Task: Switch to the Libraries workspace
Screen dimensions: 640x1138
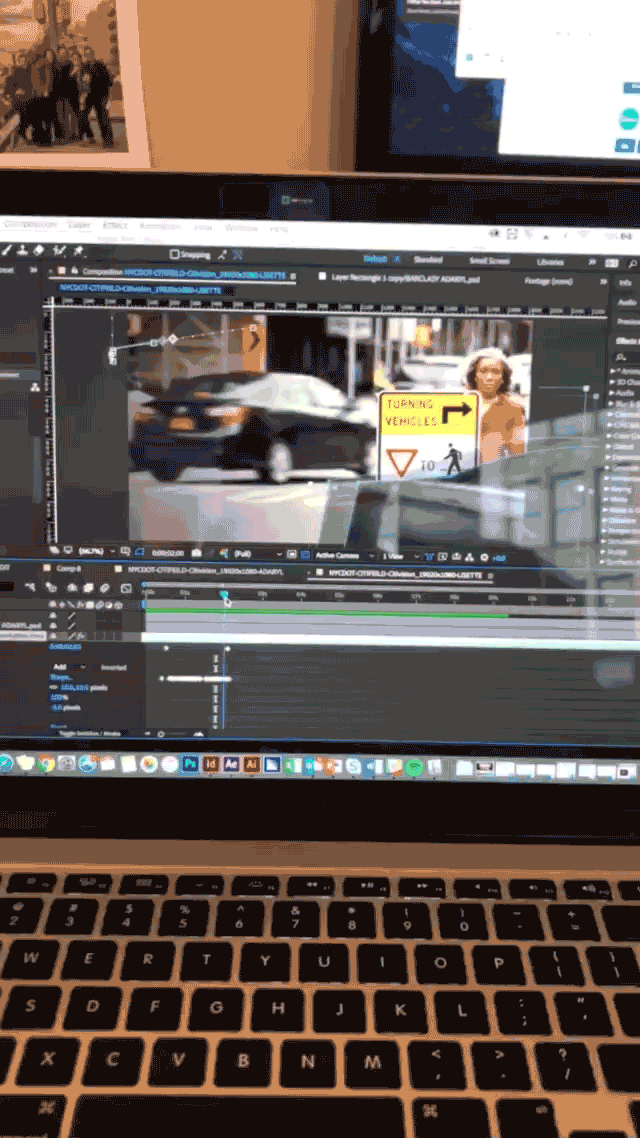Action: point(549,262)
